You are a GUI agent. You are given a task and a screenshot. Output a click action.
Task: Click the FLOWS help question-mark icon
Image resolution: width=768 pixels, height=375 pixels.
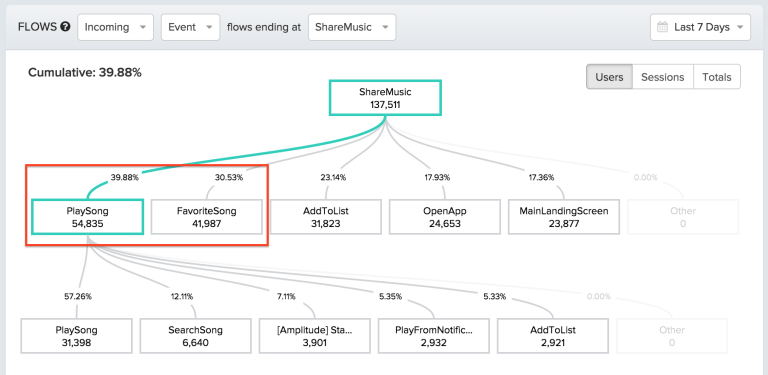click(x=66, y=27)
